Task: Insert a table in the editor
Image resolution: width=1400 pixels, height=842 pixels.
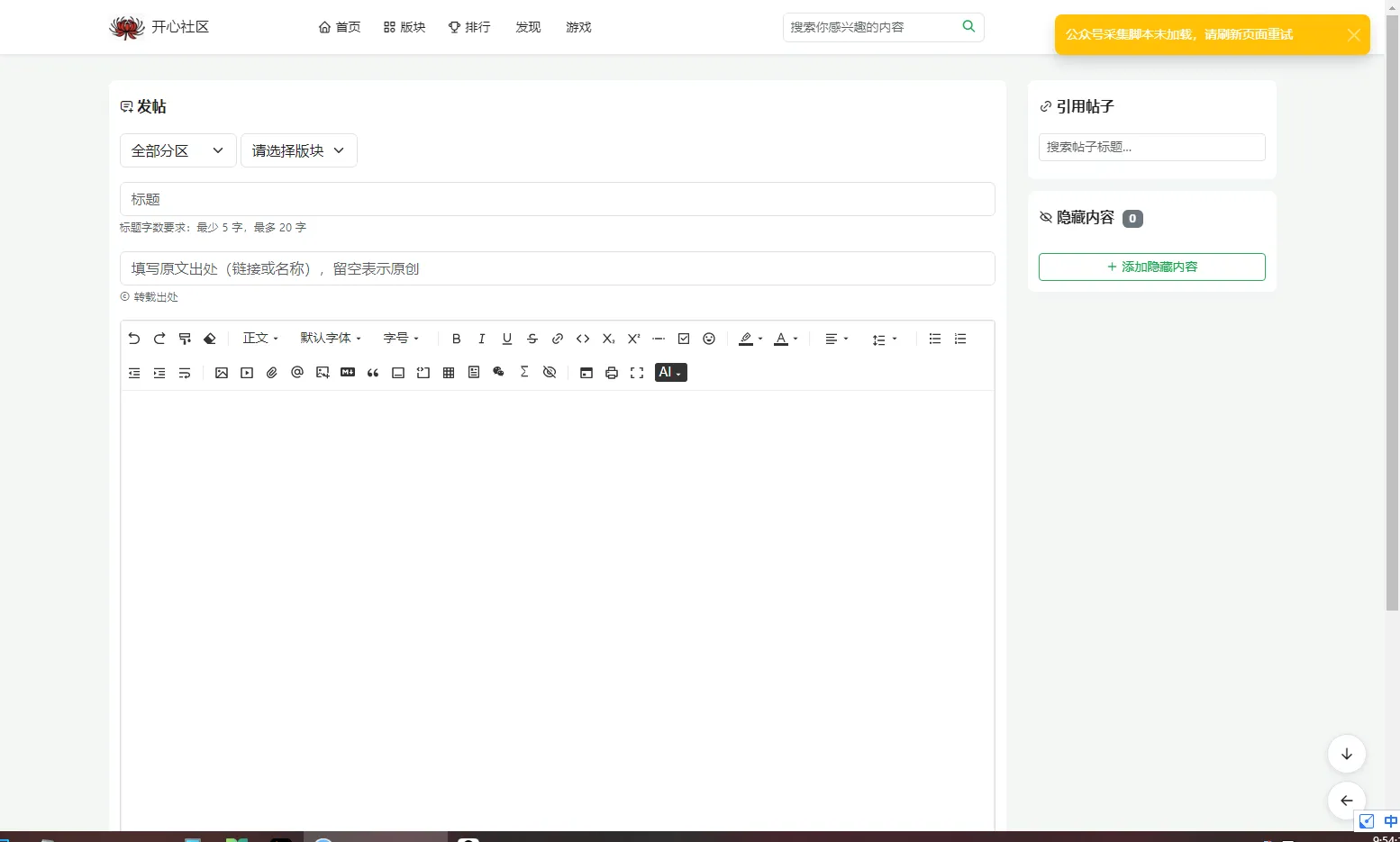Action: coord(449,373)
